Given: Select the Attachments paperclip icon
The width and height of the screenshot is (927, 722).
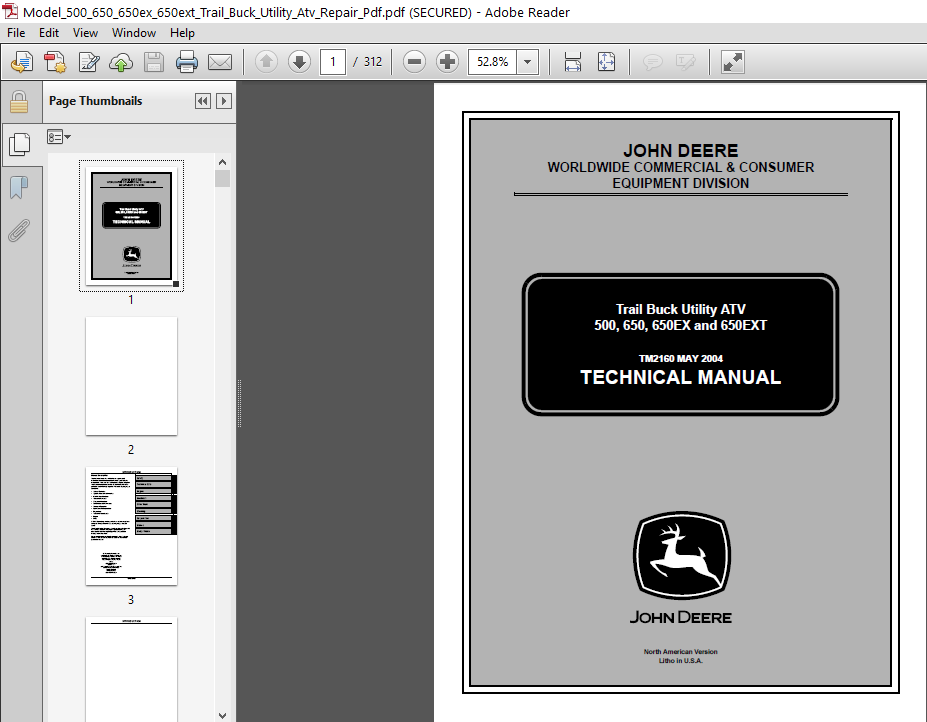Looking at the screenshot, I should click(20, 230).
